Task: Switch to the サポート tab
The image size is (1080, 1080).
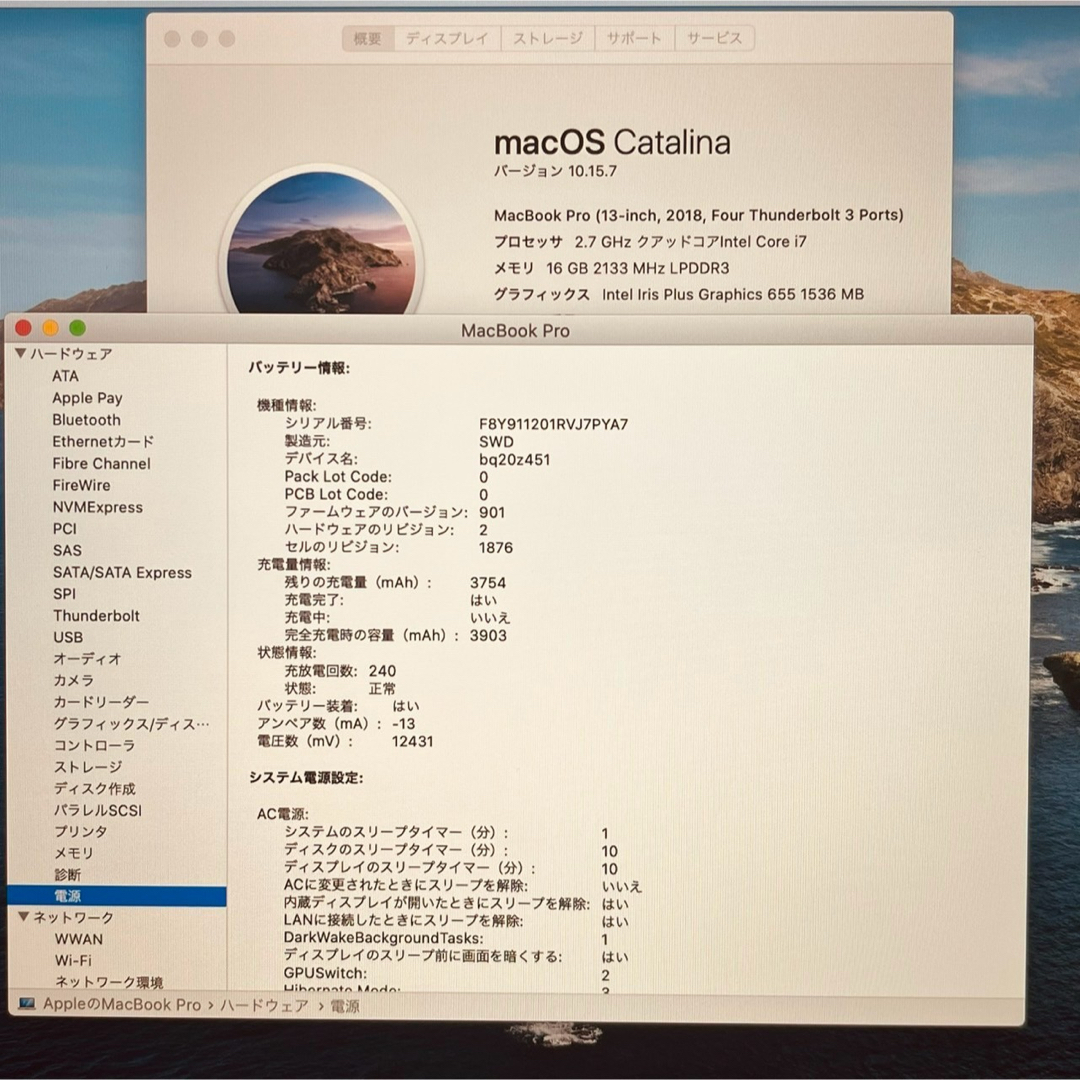Action: (x=634, y=38)
